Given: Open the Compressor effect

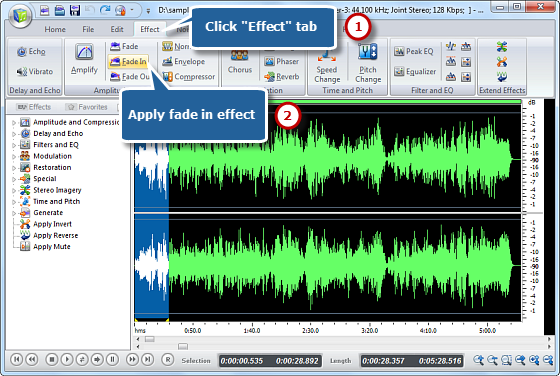Looking at the screenshot, I should pyautogui.click(x=189, y=76).
